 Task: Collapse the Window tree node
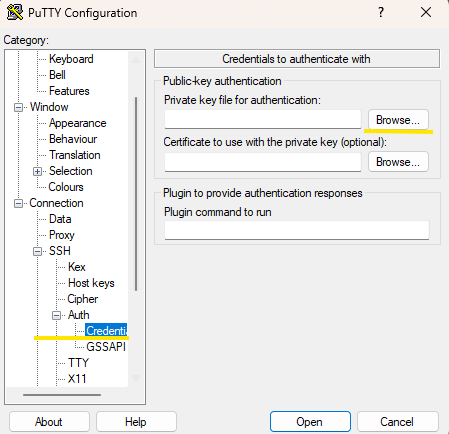(18, 107)
